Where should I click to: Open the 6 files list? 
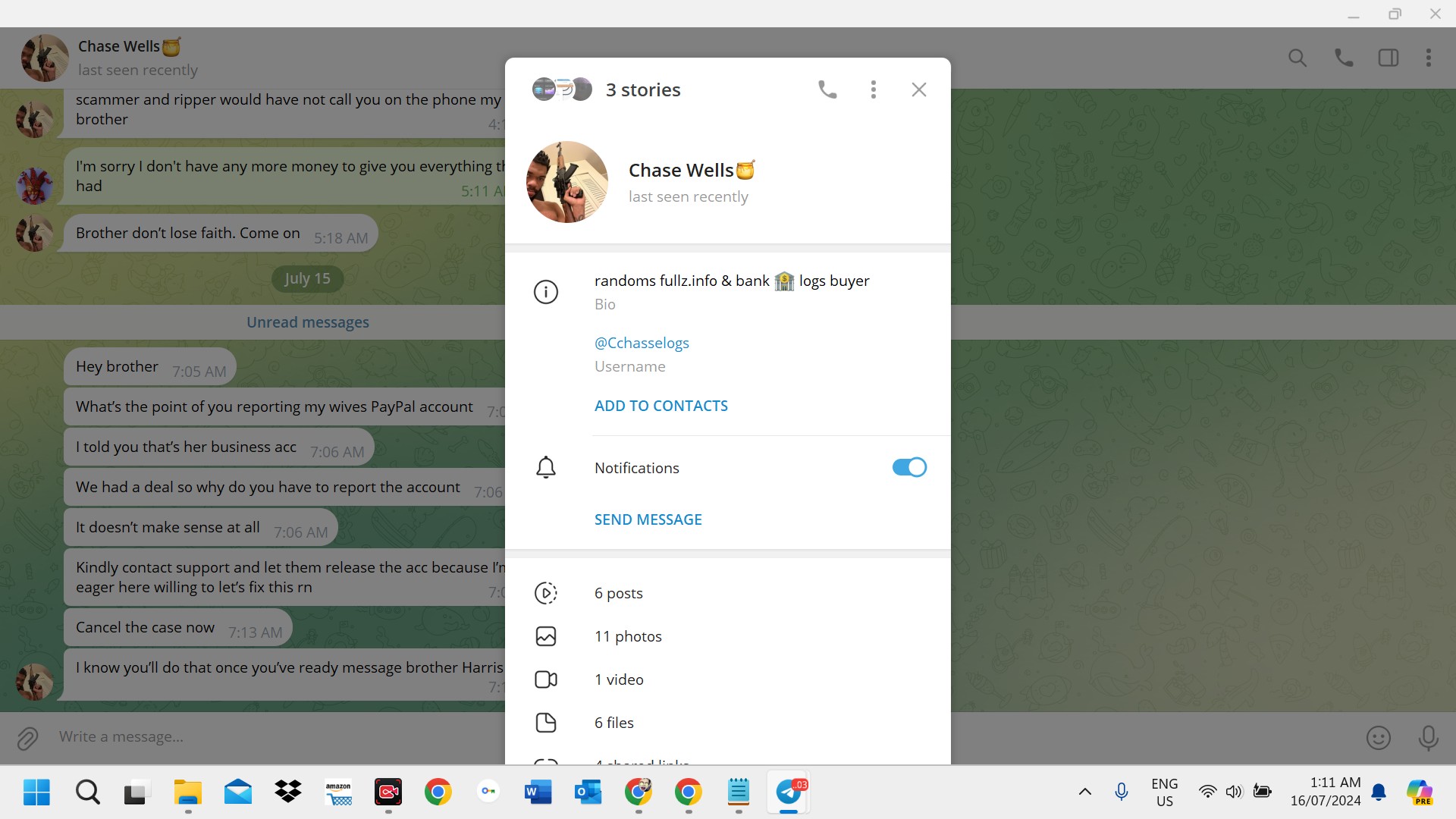tap(613, 723)
